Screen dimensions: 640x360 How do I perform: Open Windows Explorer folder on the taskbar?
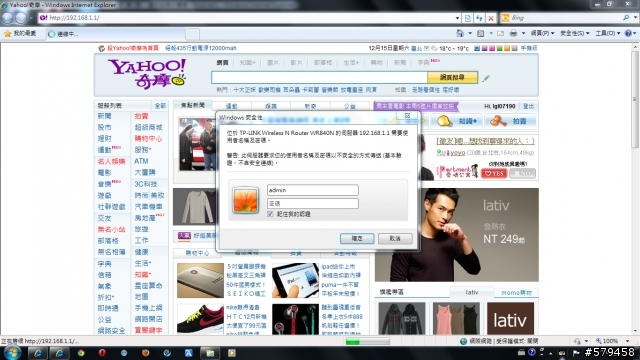pos(210,353)
